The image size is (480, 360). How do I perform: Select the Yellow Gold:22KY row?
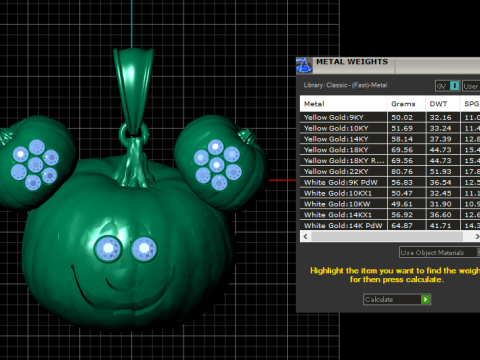pyautogui.click(x=390, y=172)
